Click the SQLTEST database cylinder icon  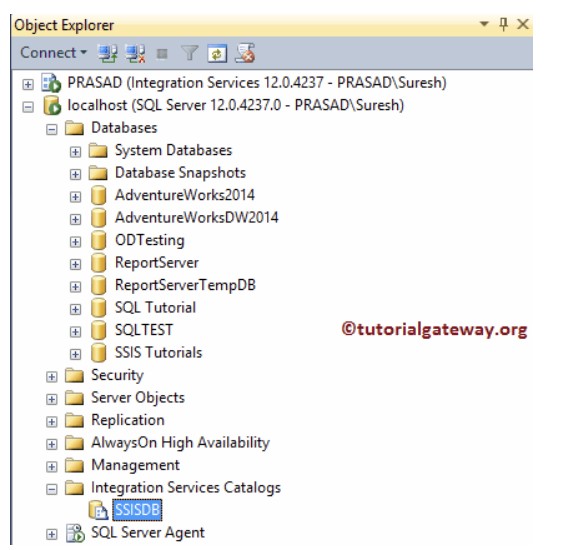[98, 330]
